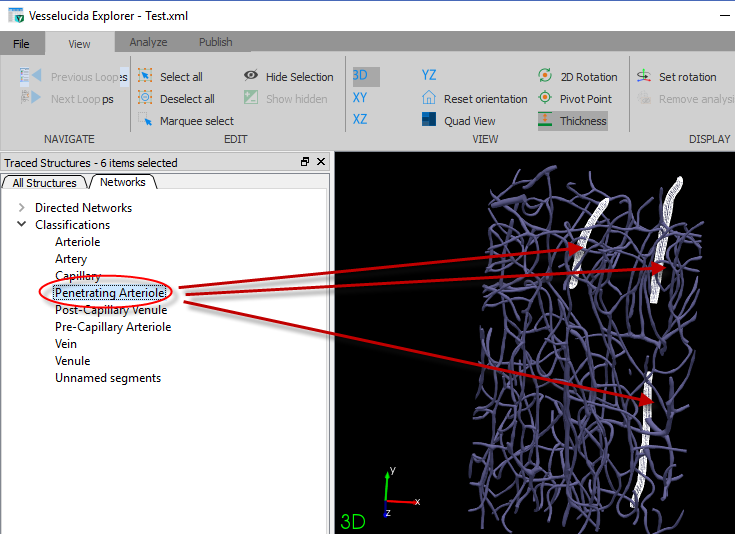Select the Post-Capillary Venule classification
The height and width of the screenshot is (534, 735).
coord(111,310)
